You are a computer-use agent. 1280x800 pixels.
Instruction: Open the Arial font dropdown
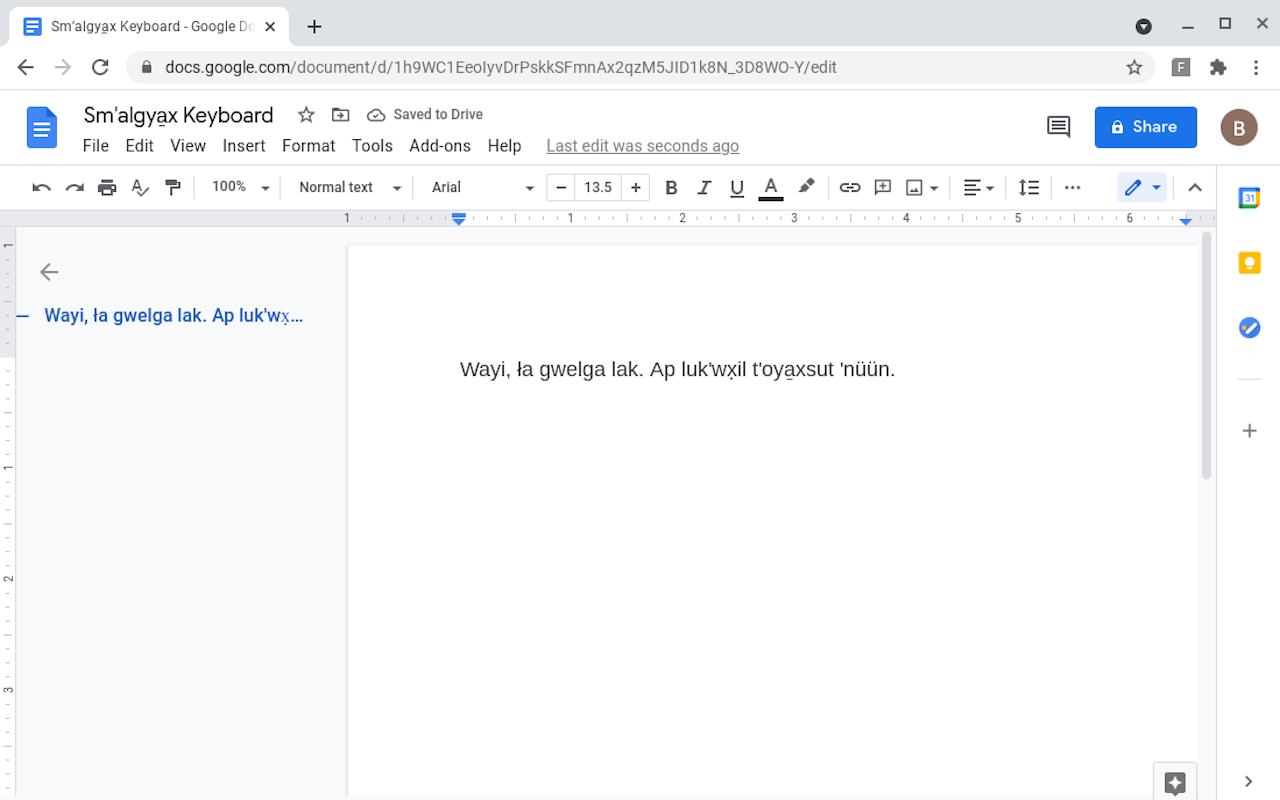click(x=482, y=187)
